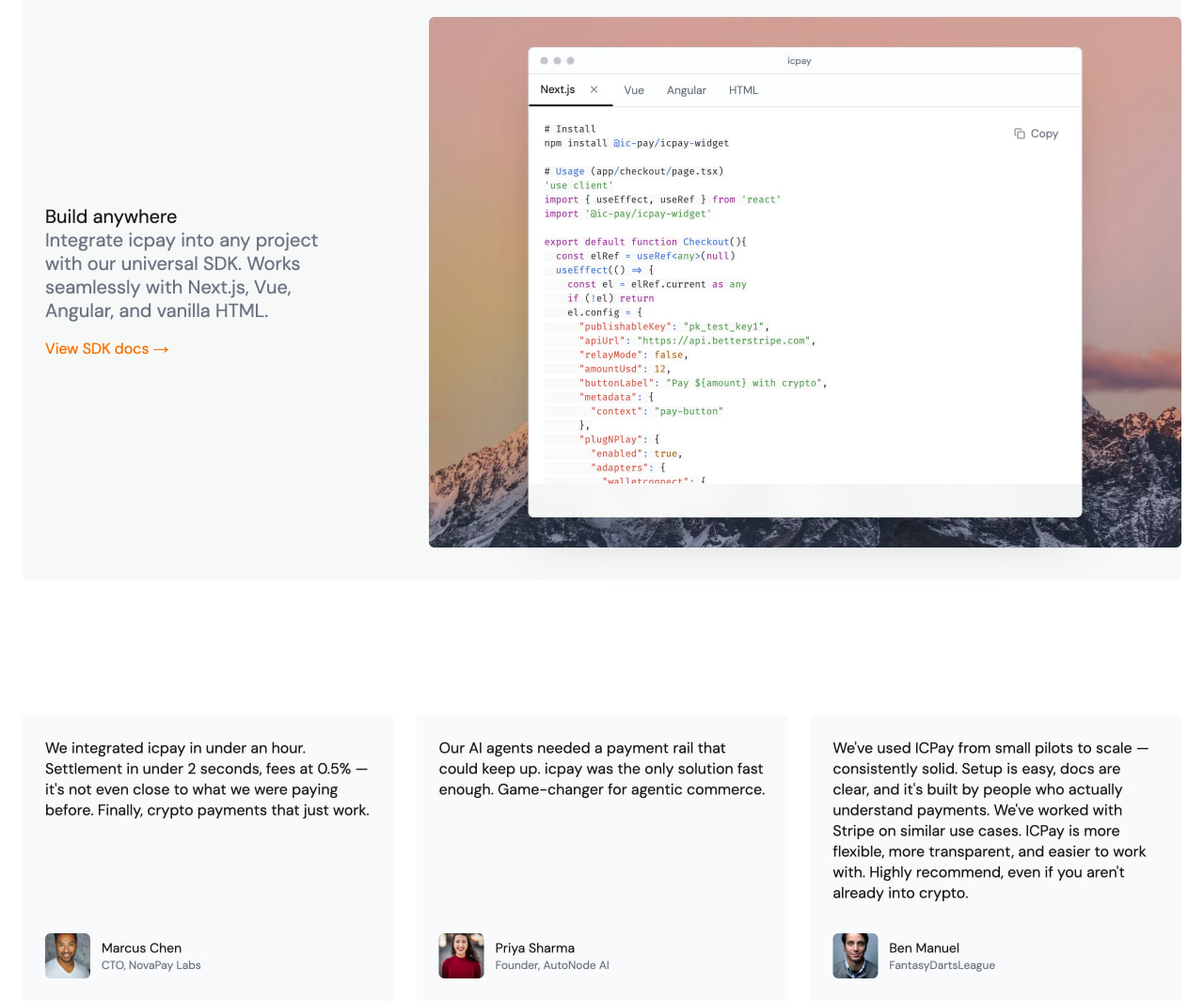The image size is (1204, 1001).
Task: Click the 'Integrate icpay into any project' paragraph
Action: click(x=182, y=276)
